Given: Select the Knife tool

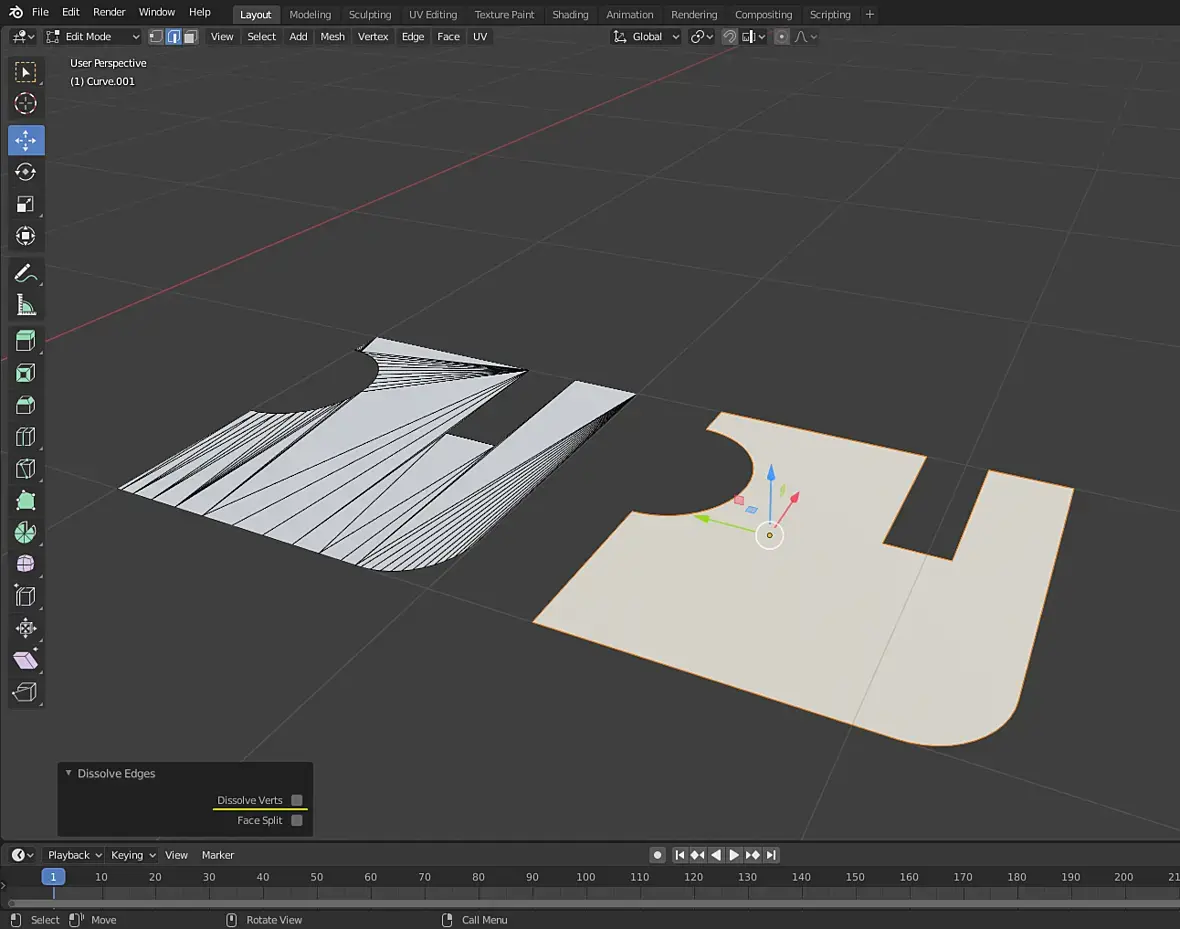Looking at the screenshot, I should point(26,469).
